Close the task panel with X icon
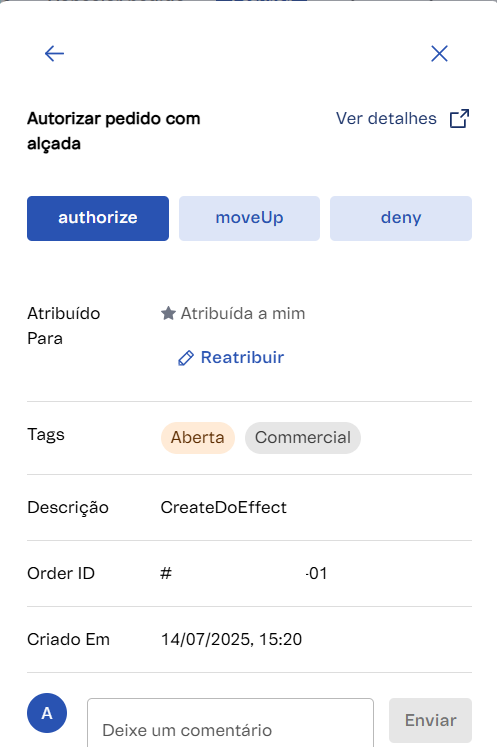Image resolution: width=497 pixels, height=747 pixels. click(x=439, y=53)
